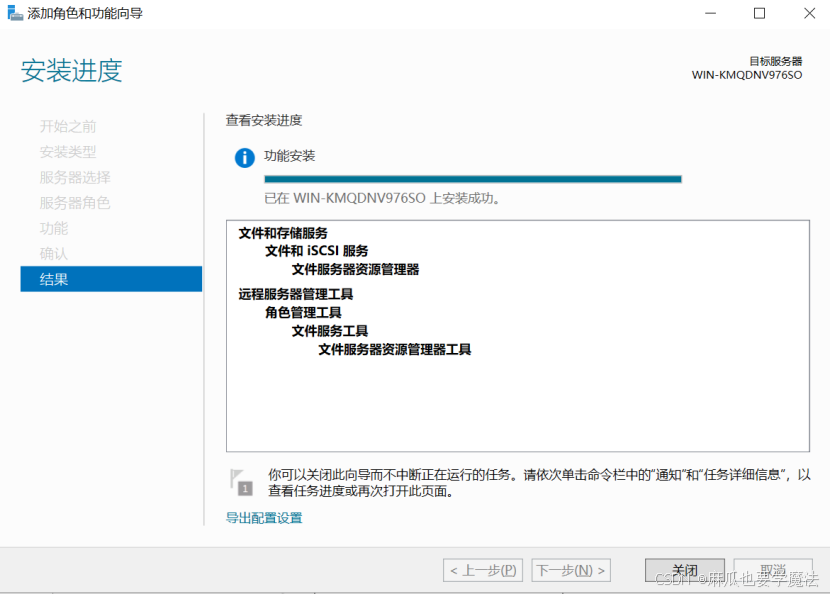Select the 确认 step in the sidebar
Image resolution: width=831 pixels, height=595 pixels.
point(54,253)
